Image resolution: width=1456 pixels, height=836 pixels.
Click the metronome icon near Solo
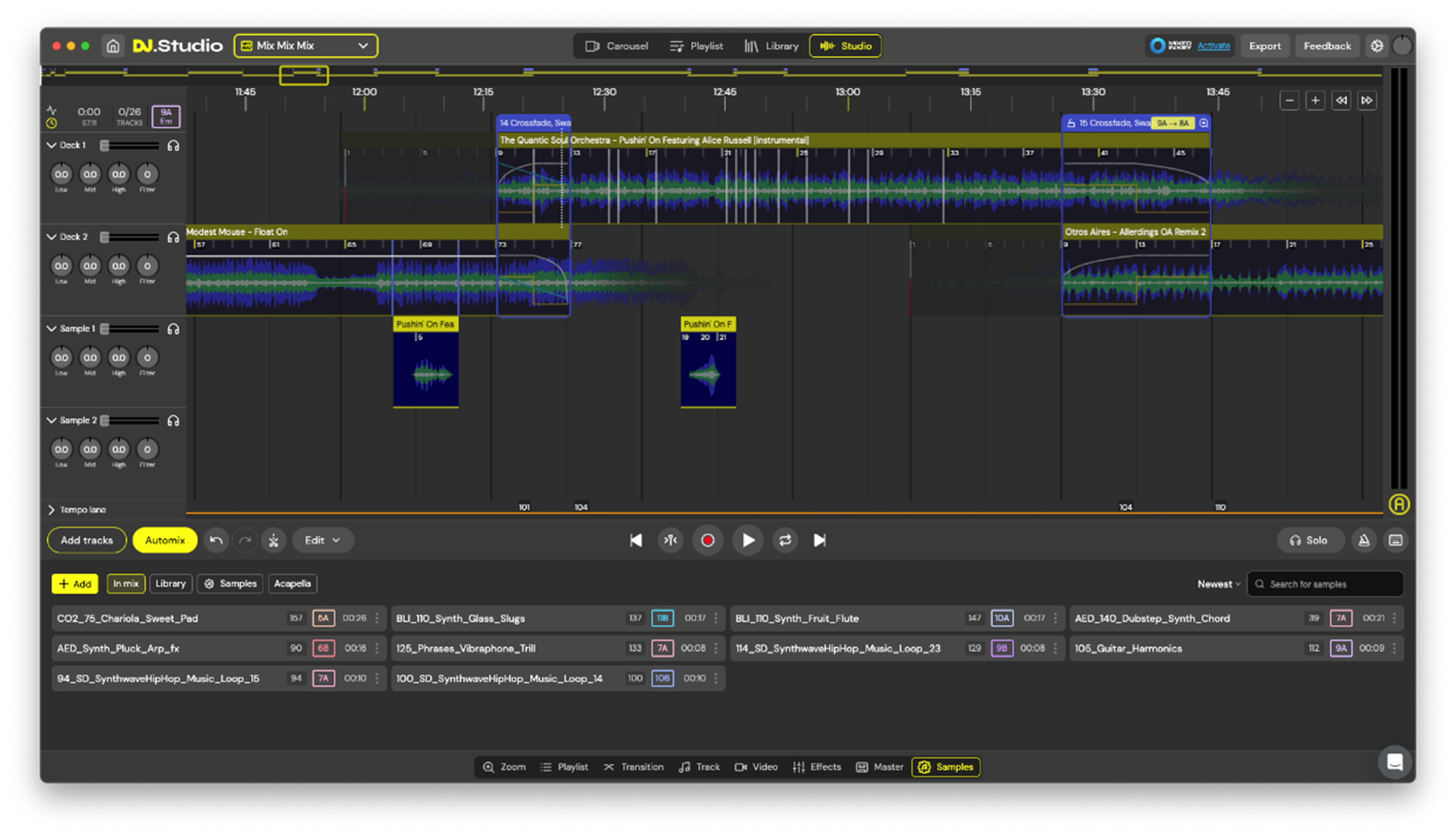pyautogui.click(x=1364, y=540)
